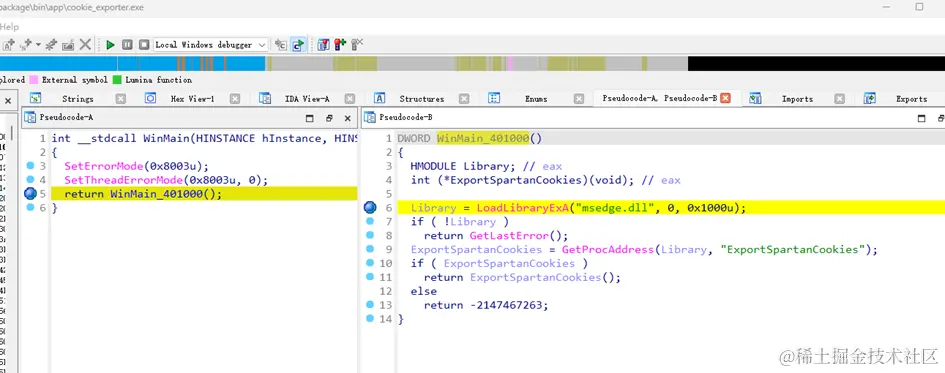
Task: Click the Structures tab A icon
Action: pos(379,99)
